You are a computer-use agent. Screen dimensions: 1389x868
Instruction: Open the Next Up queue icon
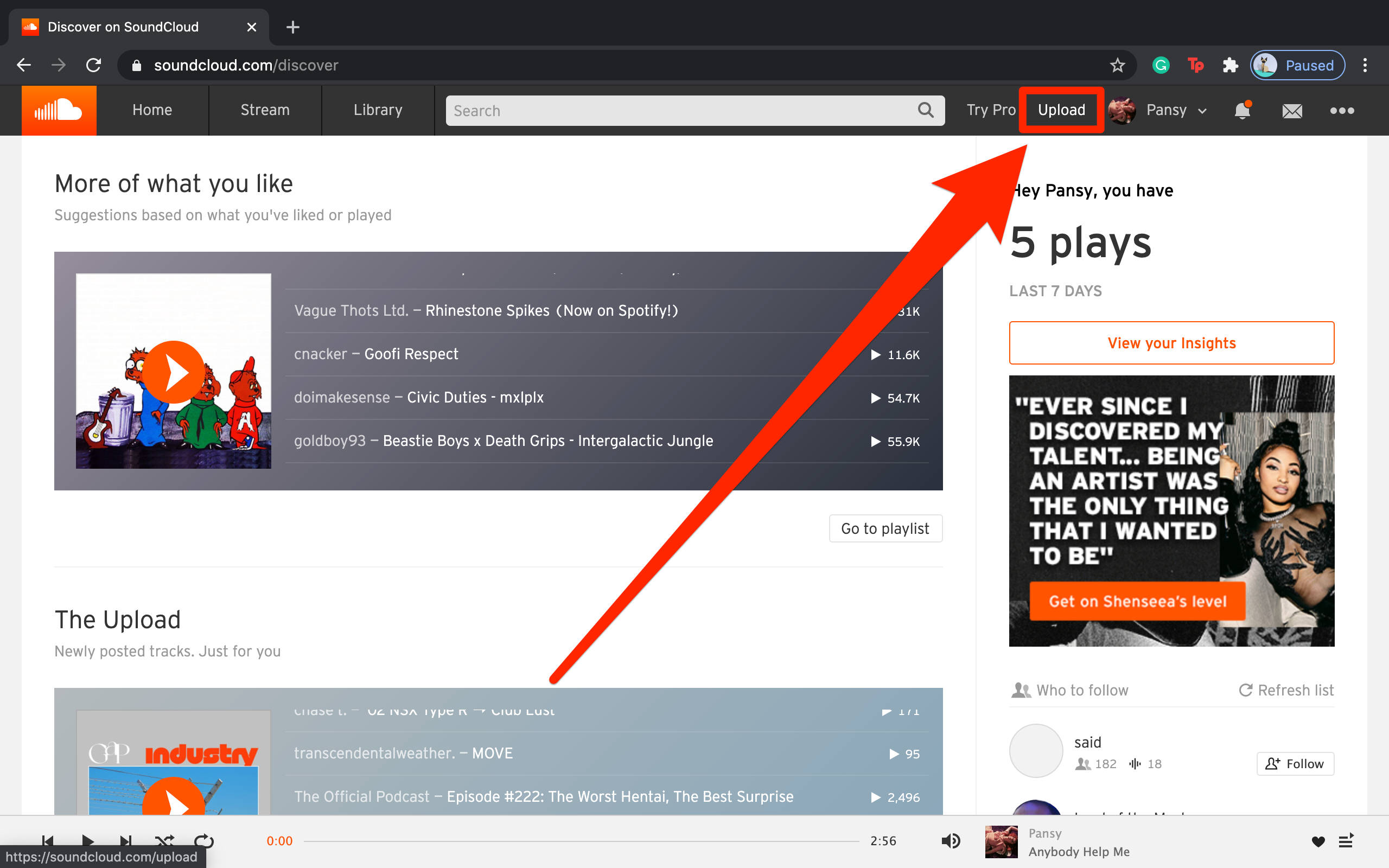1346,841
